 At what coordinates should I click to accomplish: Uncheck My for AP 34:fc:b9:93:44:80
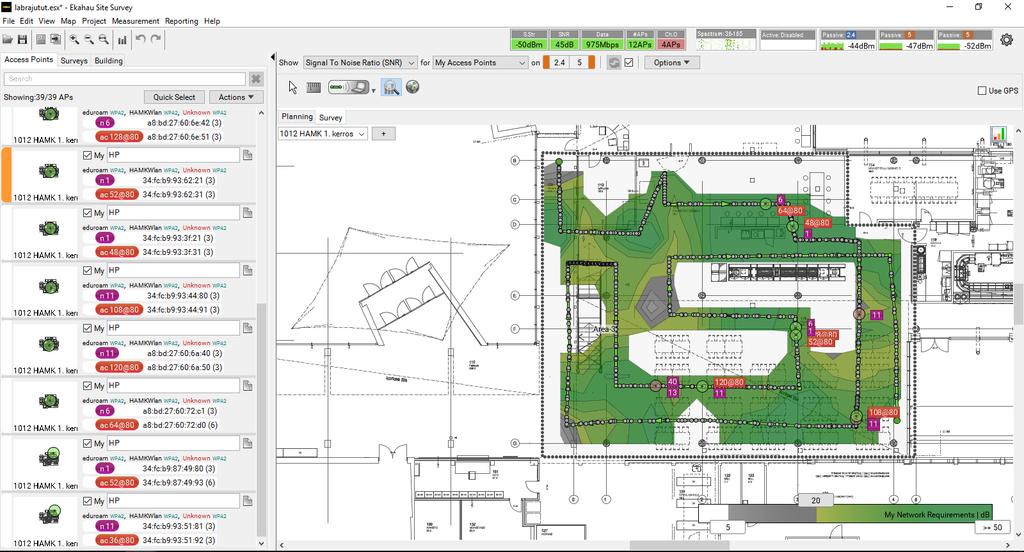pyautogui.click(x=88, y=270)
